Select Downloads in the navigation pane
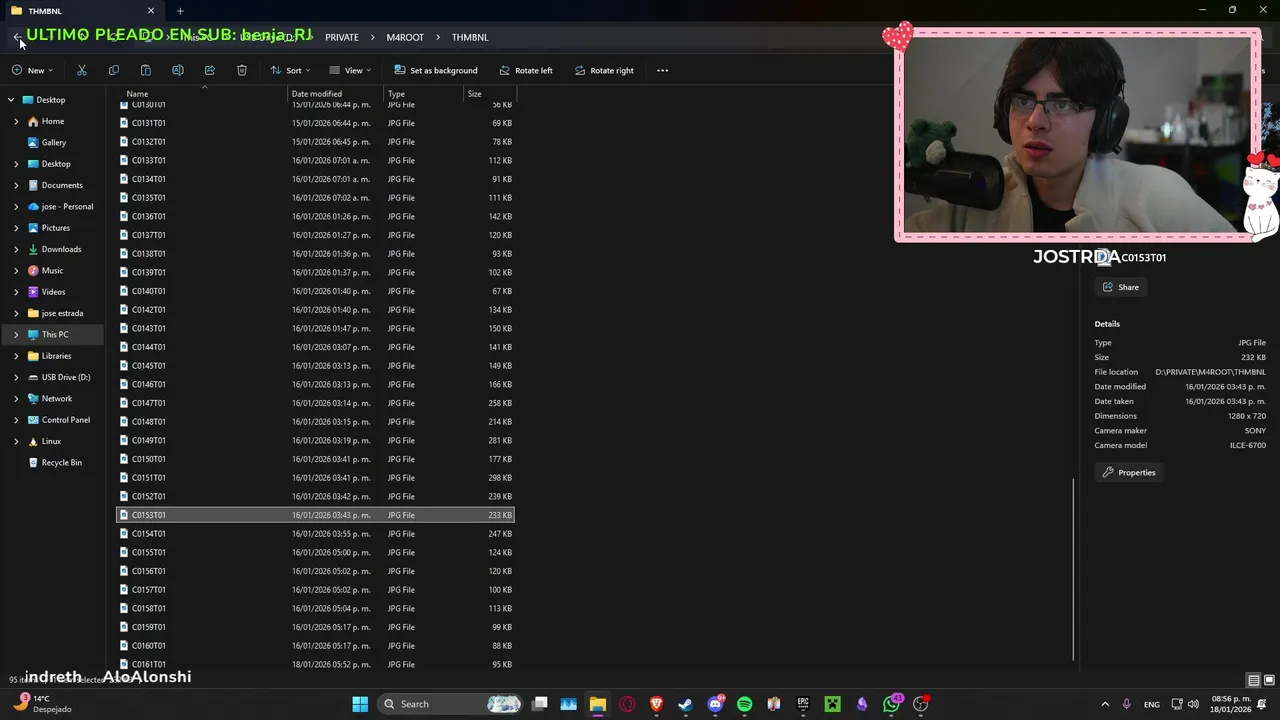1280x720 pixels. (61, 249)
